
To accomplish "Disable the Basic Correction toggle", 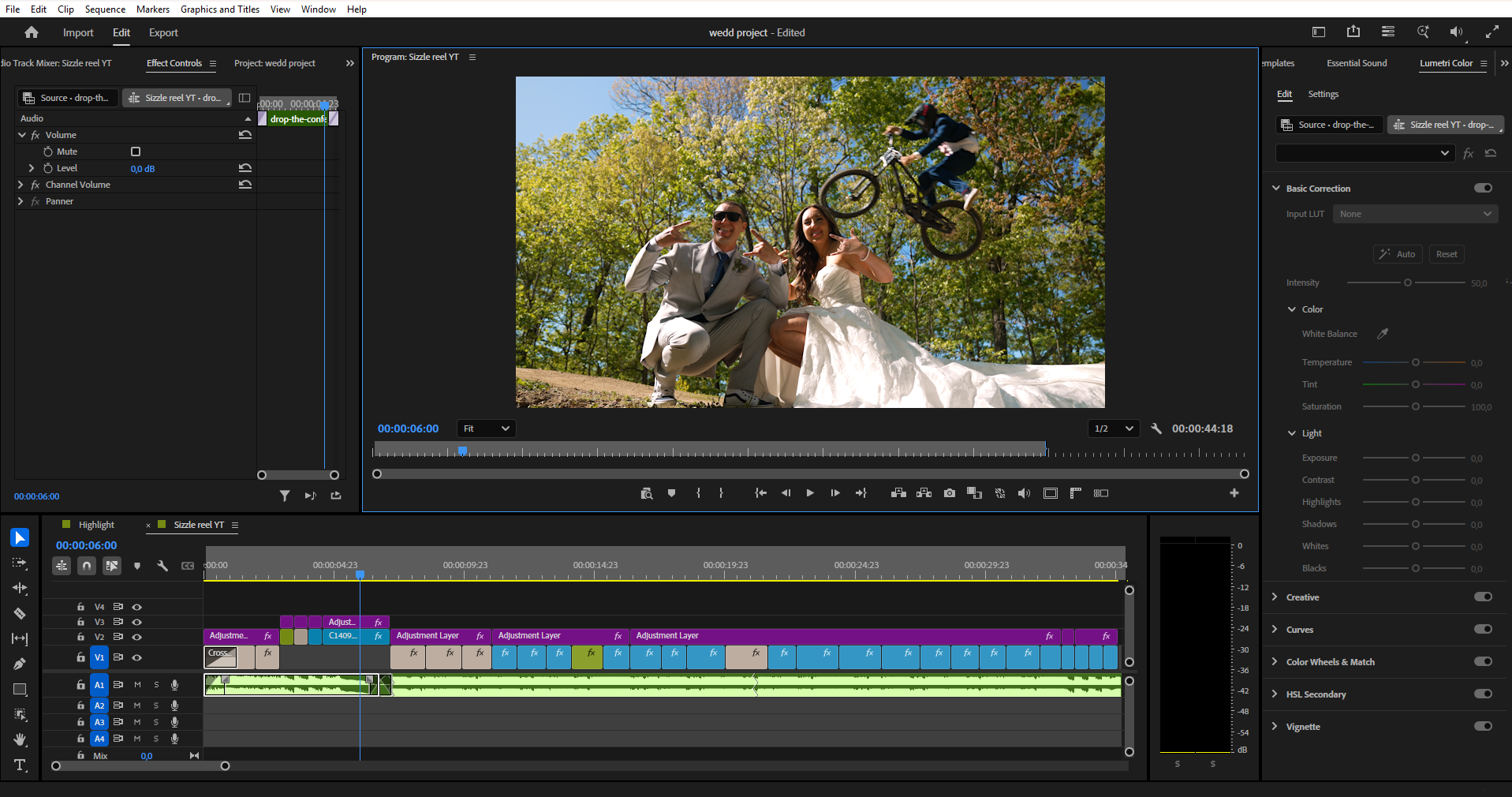I will click(x=1483, y=188).
